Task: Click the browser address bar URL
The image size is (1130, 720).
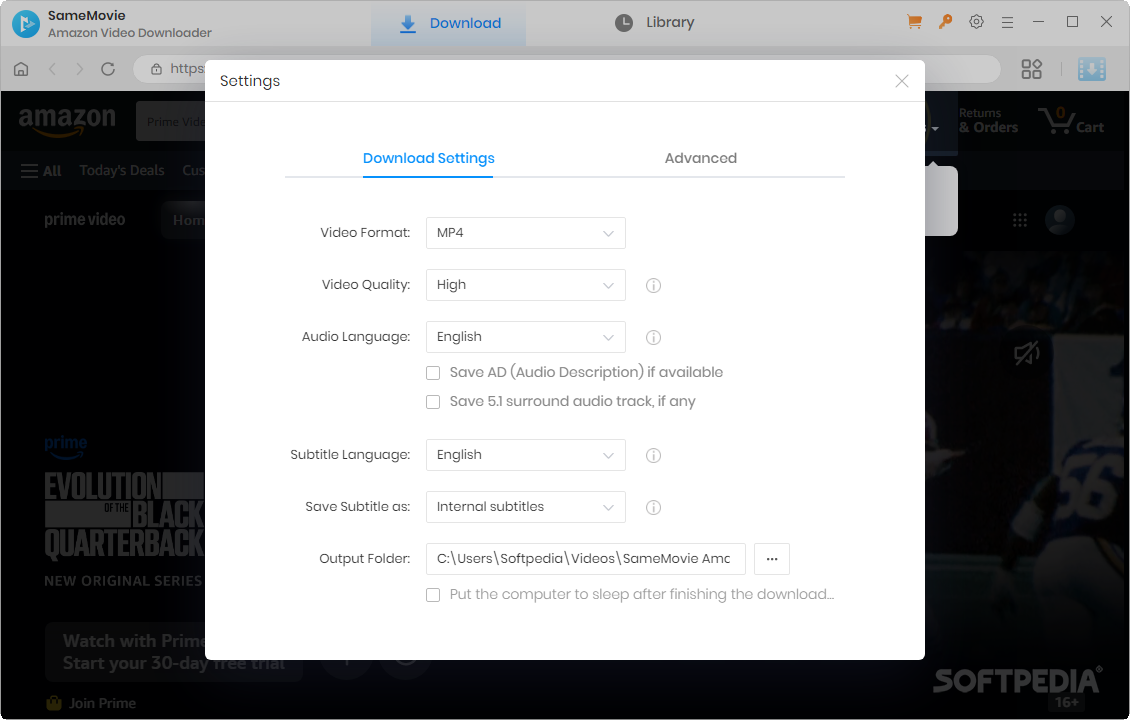Action: (187, 69)
